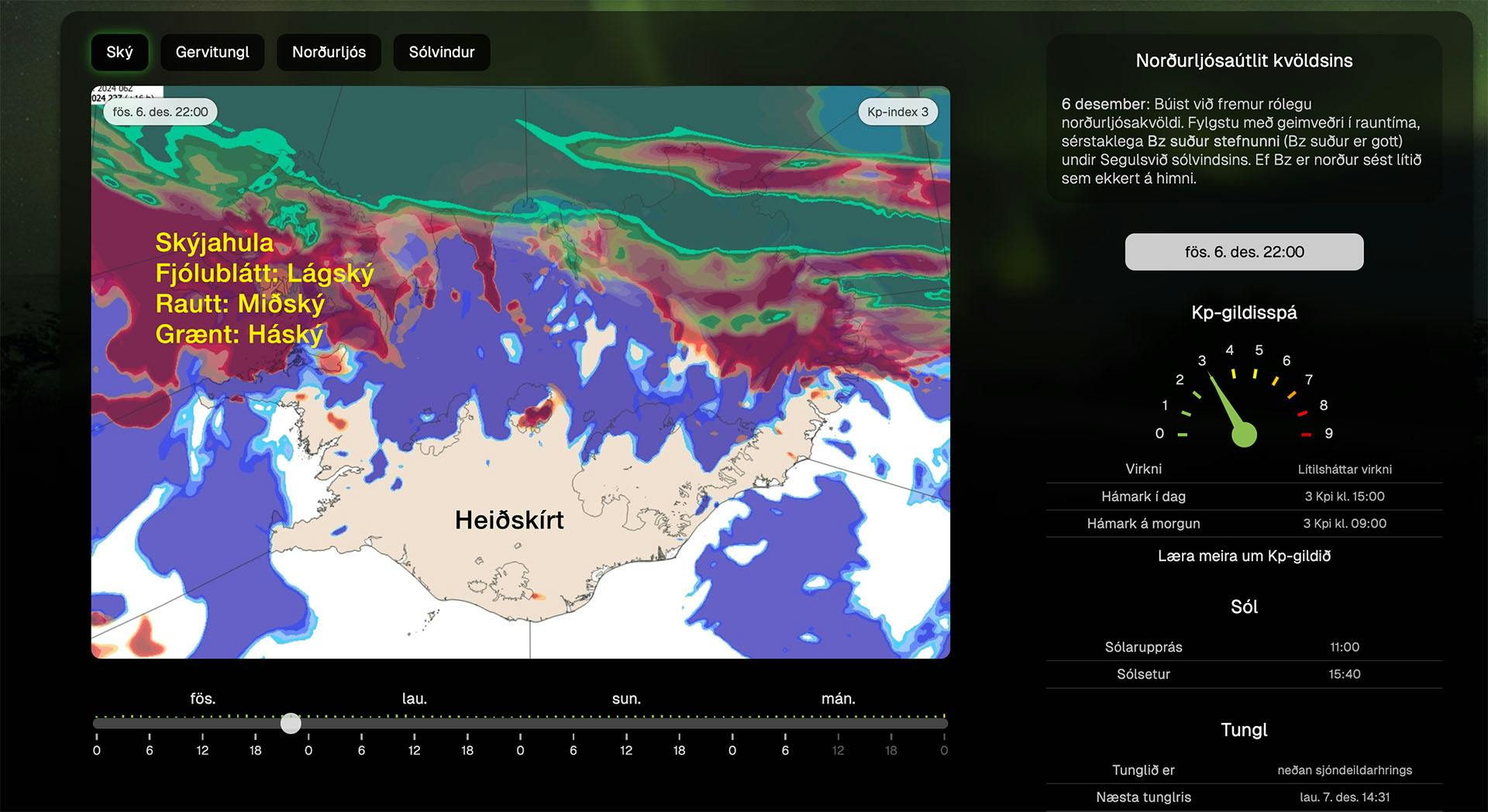Click hour 18 tick under fös.
Image resolution: width=1488 pixels, height=812 pixels.
click(x=255, y=749)
